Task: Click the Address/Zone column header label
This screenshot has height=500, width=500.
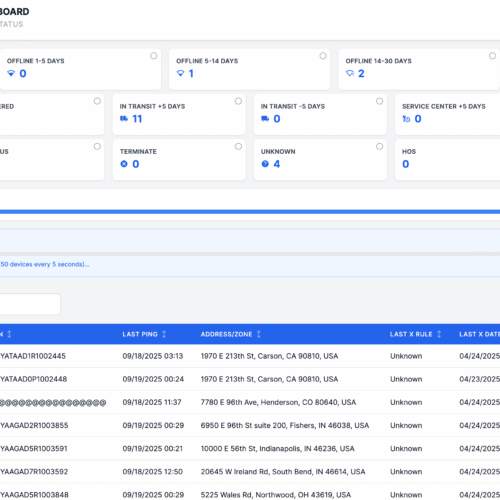Action: point(226,334)
